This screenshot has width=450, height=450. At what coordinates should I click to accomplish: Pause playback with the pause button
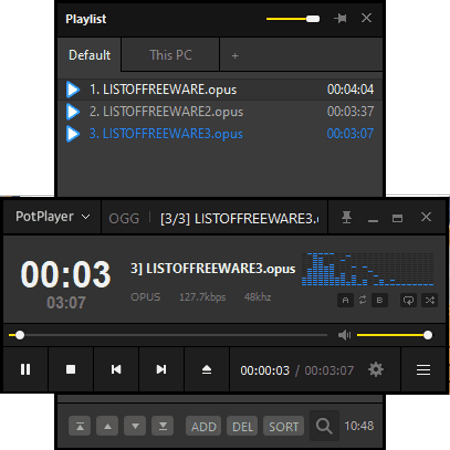pyautogui.click(x=25, y=369)
